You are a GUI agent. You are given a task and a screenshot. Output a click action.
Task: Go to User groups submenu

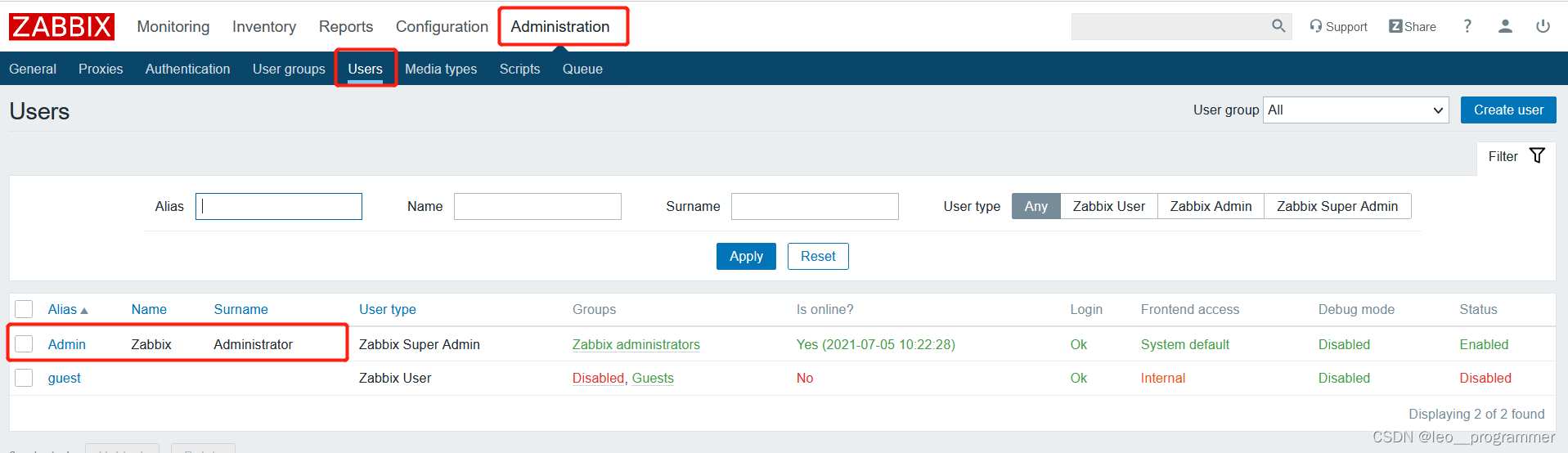pyautogui.click(x=289, y=69)
